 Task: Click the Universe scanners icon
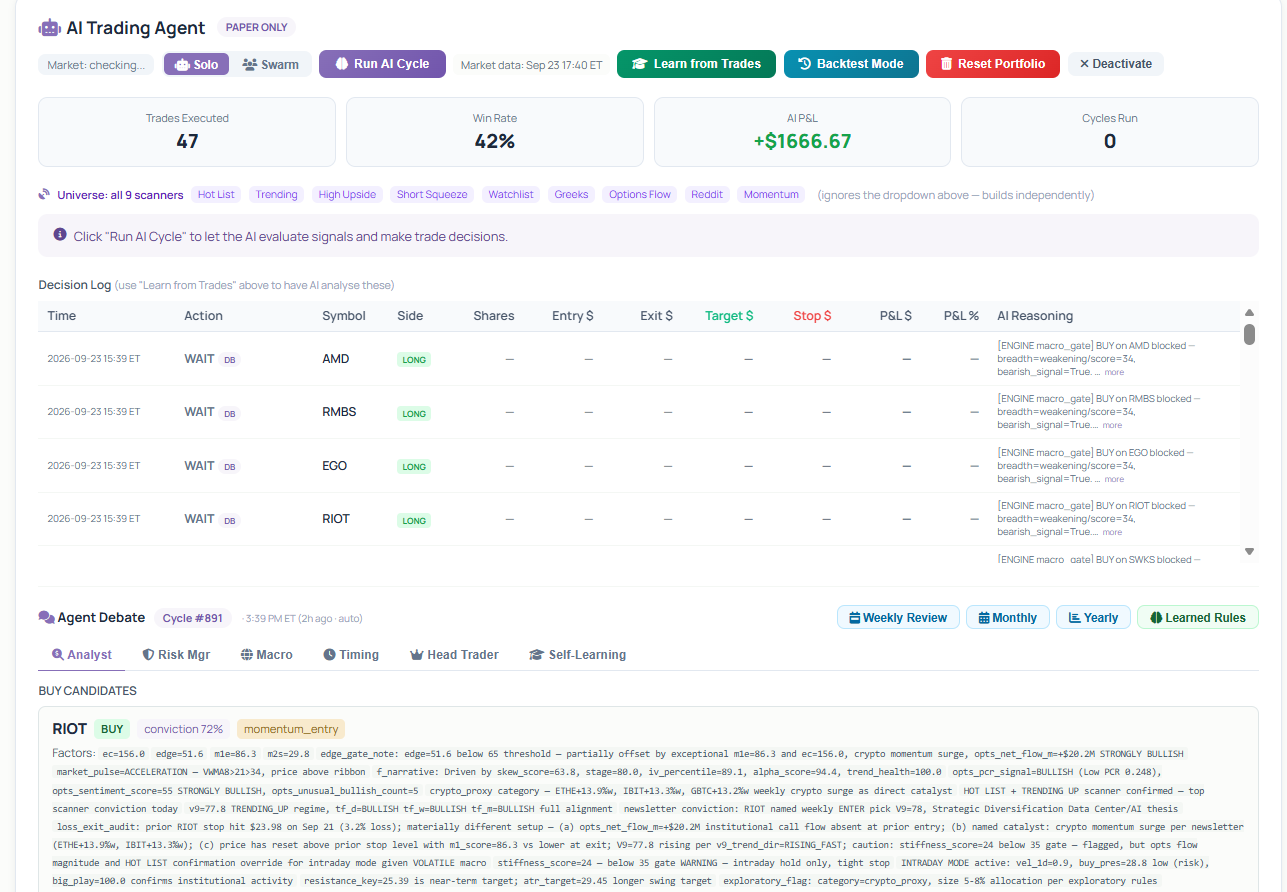click(x=44, y=194)
